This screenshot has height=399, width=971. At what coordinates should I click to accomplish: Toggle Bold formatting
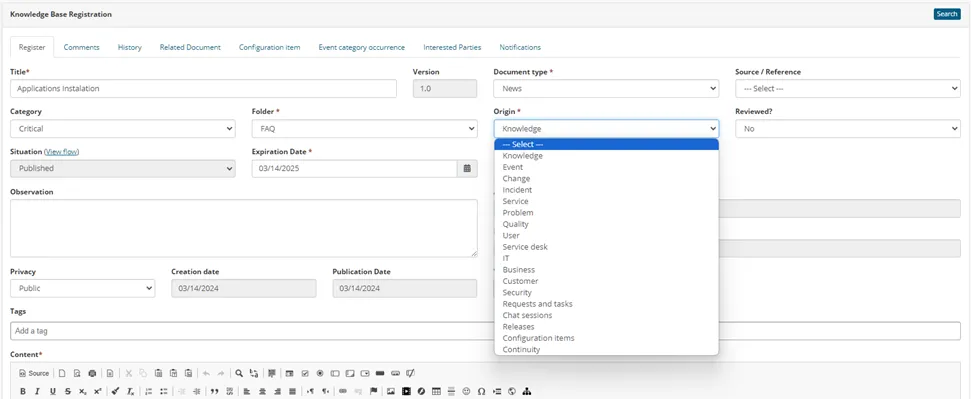(x=23, y=391)
